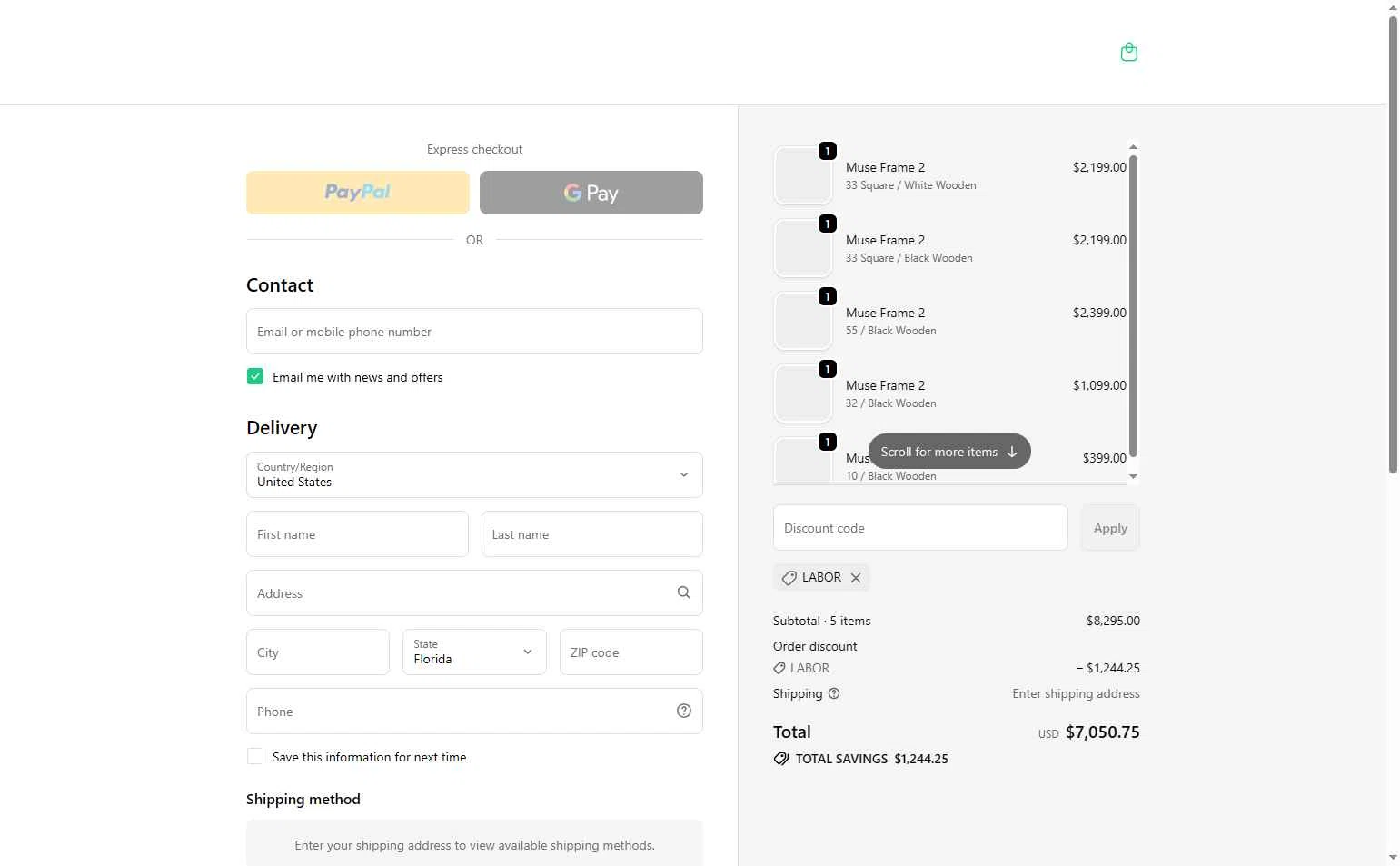Click thumbnail of 33 Square Black Wooden frame
1400x866 pixels.
pos(803,247)
